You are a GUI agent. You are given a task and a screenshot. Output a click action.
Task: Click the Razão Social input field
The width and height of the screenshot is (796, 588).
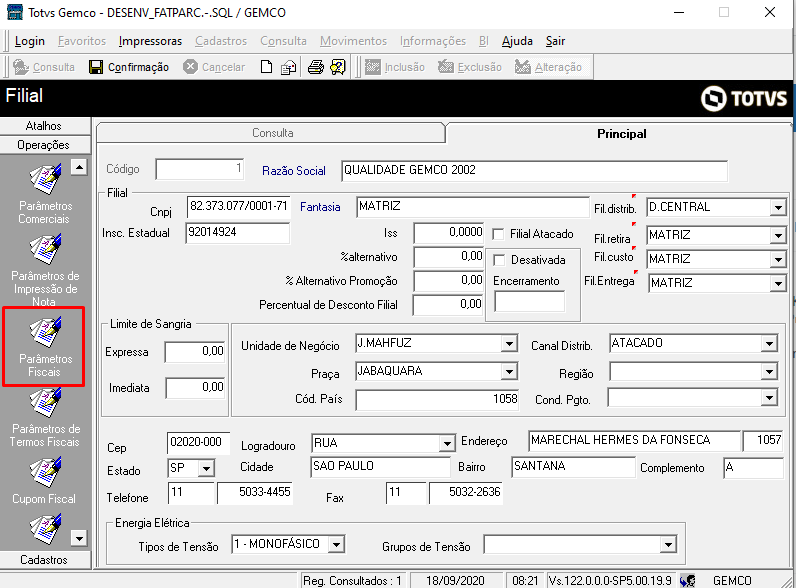534,171
